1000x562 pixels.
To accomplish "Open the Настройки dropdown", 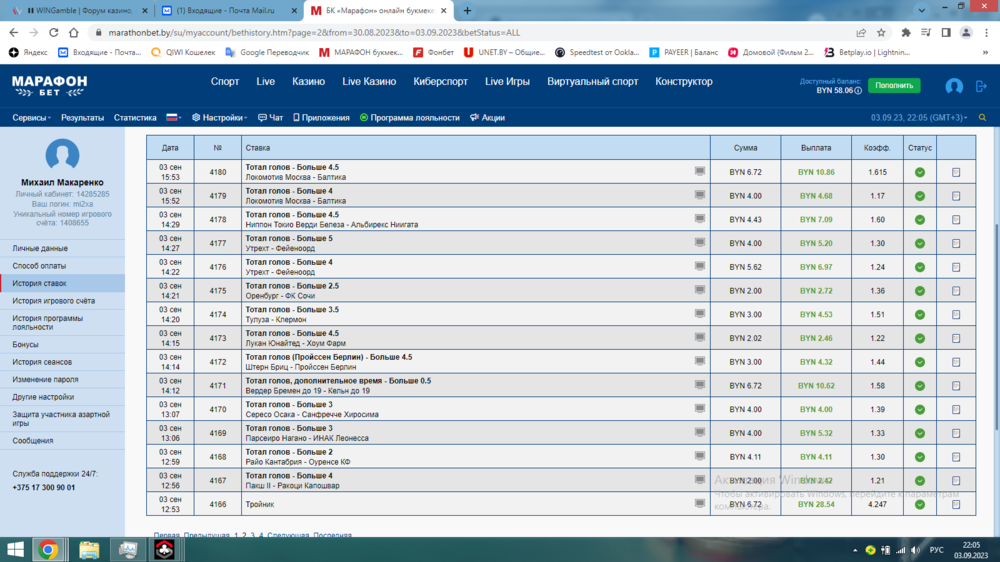I will pos(220,118).
